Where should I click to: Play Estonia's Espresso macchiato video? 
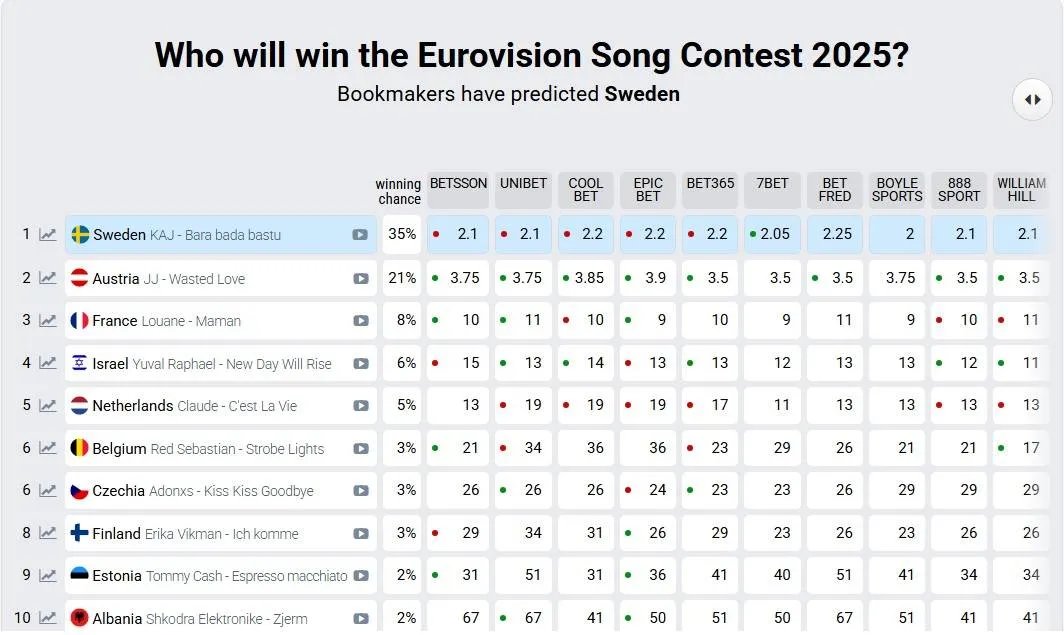coord(360,576)
